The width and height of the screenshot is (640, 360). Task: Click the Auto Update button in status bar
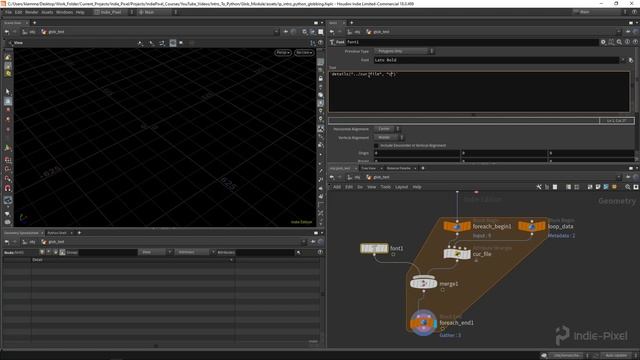[616, 355]
